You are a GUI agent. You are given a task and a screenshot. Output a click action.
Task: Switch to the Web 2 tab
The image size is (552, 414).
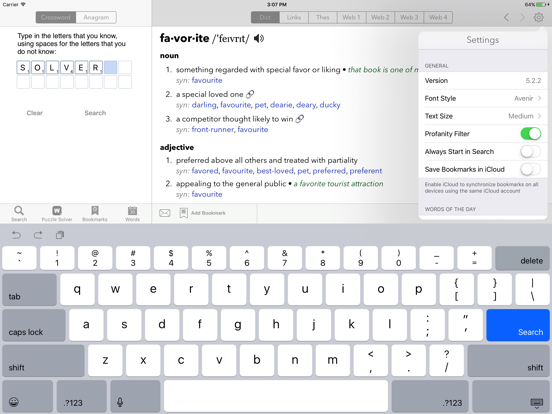[381, 17]
